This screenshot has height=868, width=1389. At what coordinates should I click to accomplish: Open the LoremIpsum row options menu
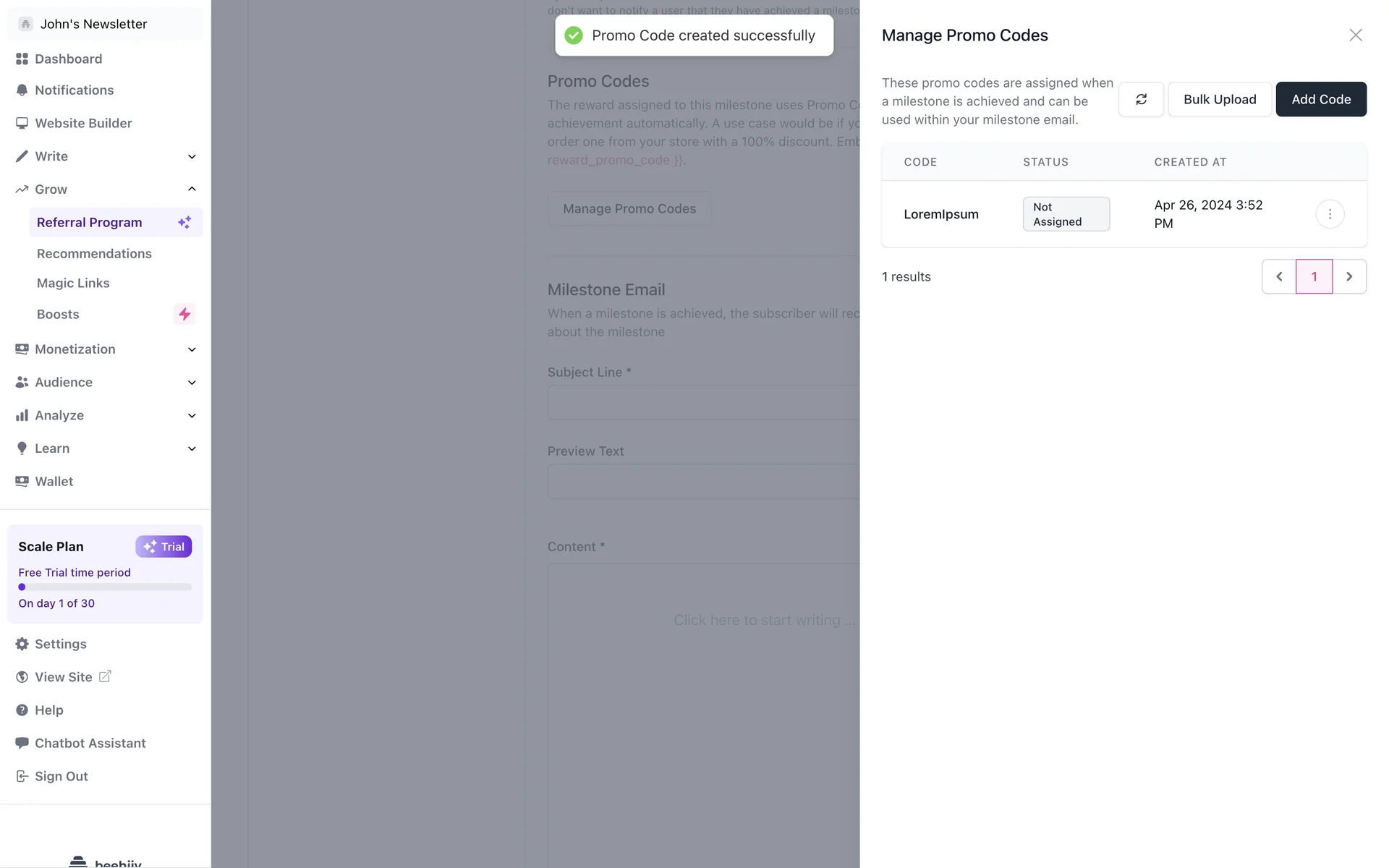1329,214
